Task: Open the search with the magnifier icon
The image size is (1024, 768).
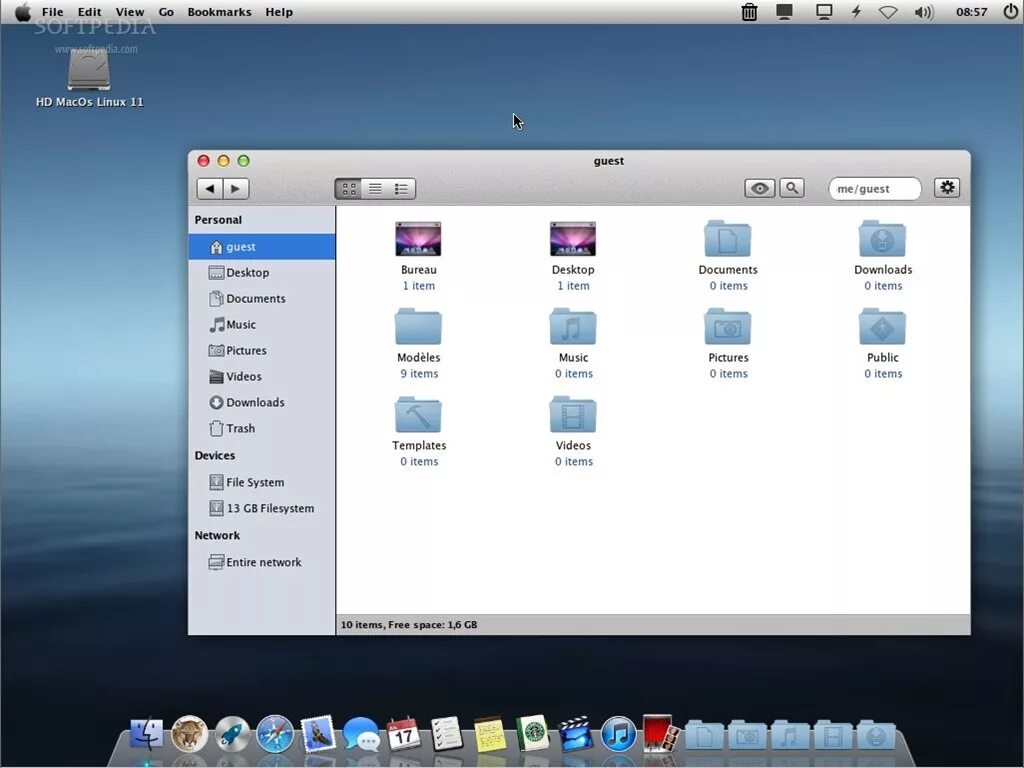Action: (x=791, y=188)
